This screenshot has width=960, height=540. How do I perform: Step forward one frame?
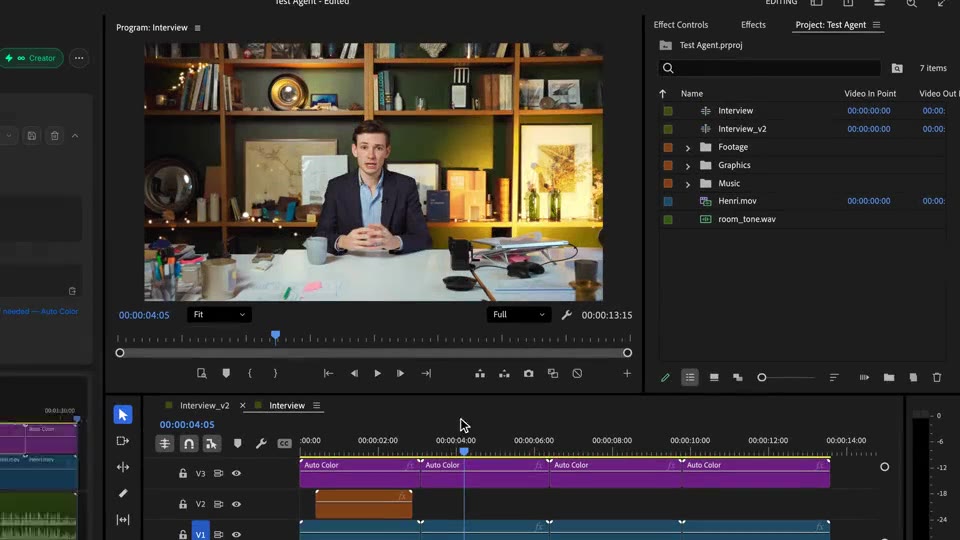[400, 373]
